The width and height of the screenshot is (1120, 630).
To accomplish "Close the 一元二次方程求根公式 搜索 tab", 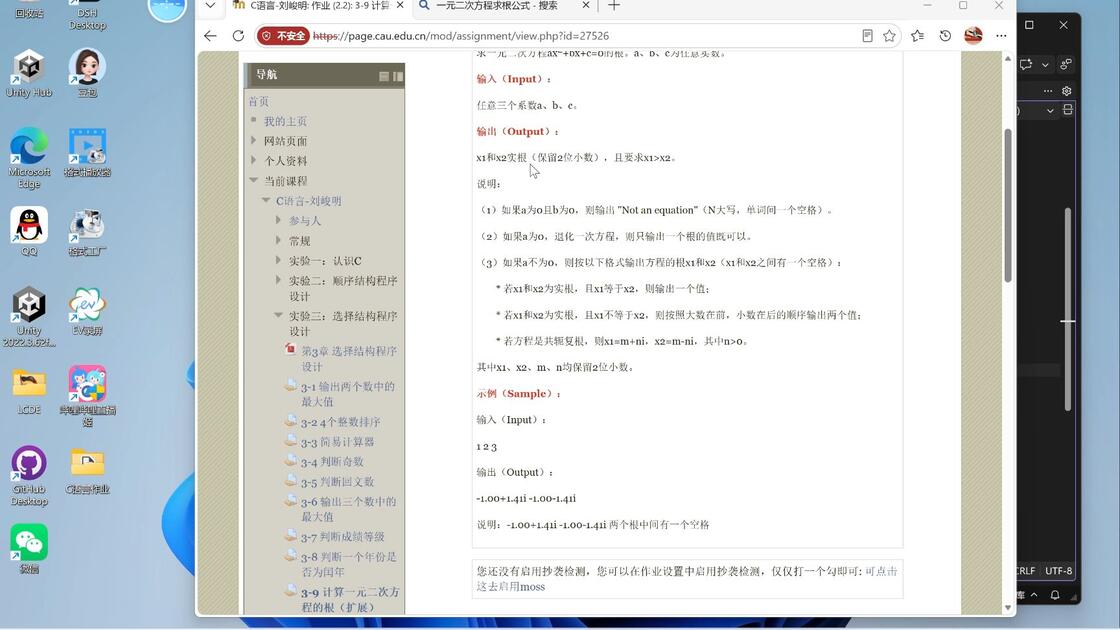I will point(586,6).
